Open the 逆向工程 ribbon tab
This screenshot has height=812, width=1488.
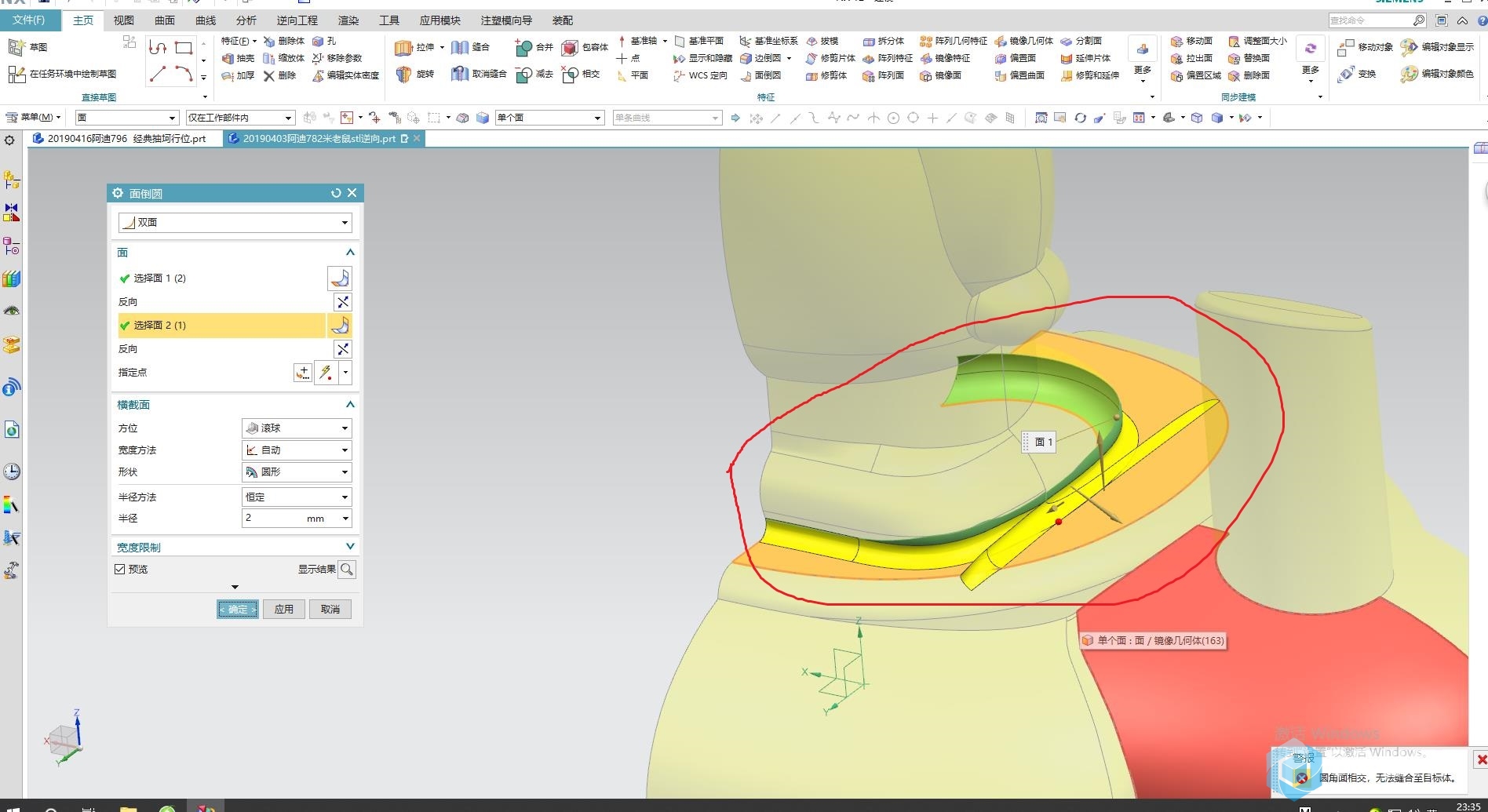coord(297,20)
